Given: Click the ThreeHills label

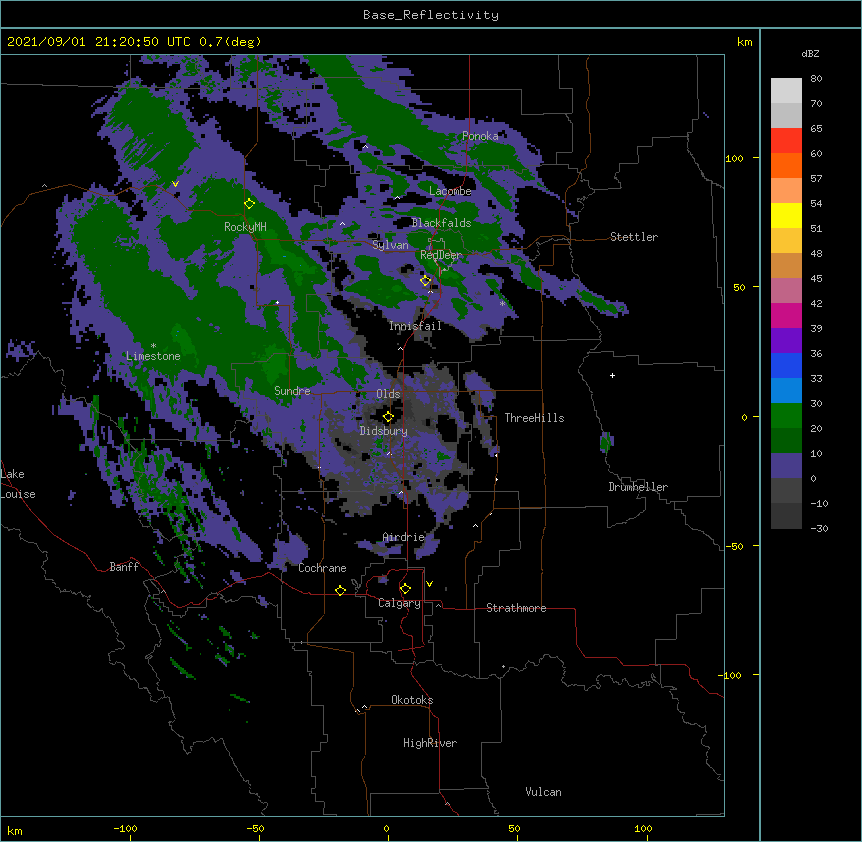Looking at the screenshot, I should point(534,418).
